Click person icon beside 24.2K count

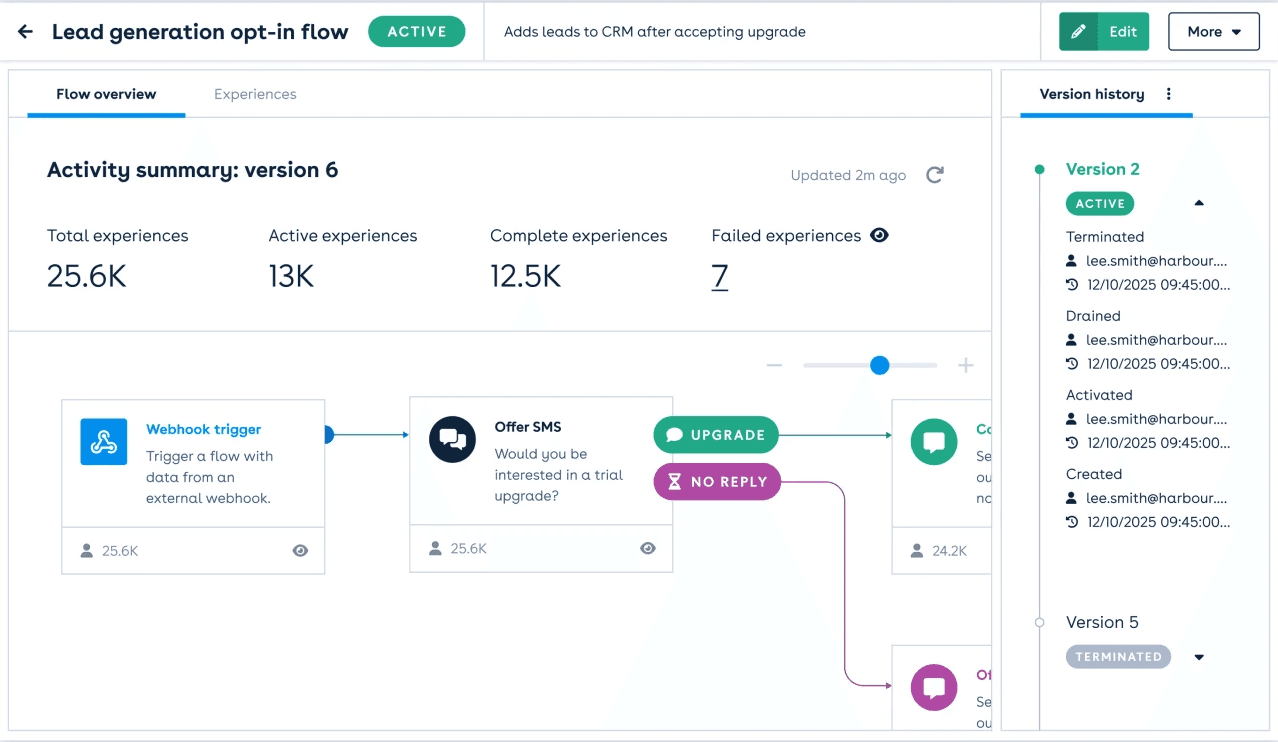click(918, 551)
